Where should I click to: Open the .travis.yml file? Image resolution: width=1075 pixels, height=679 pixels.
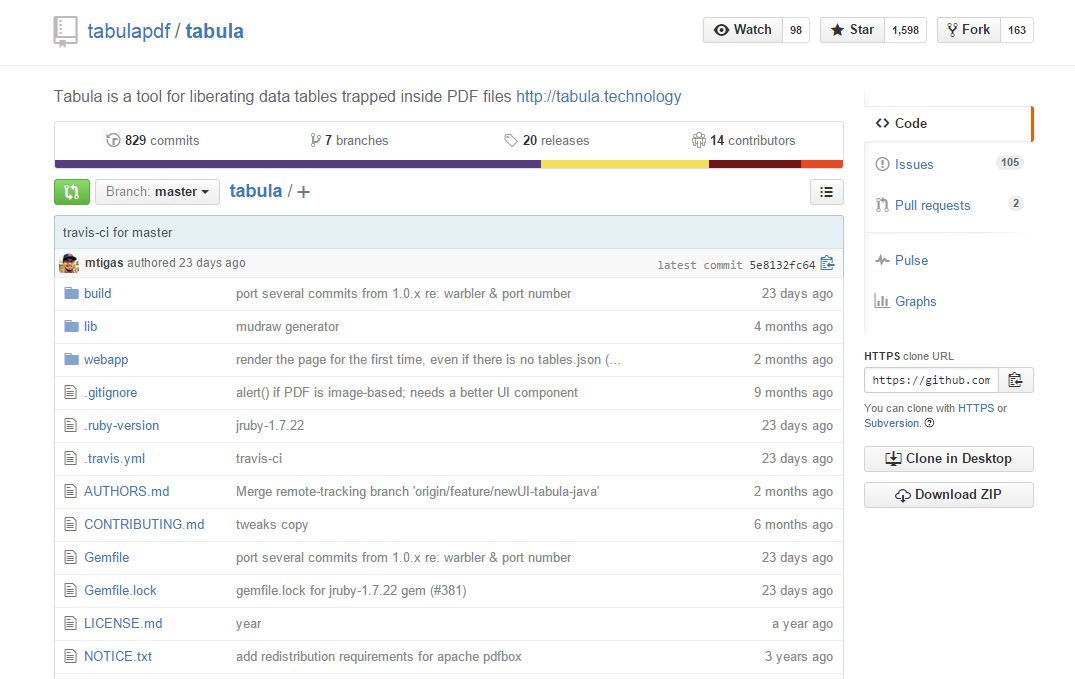(x=114, y=459)
